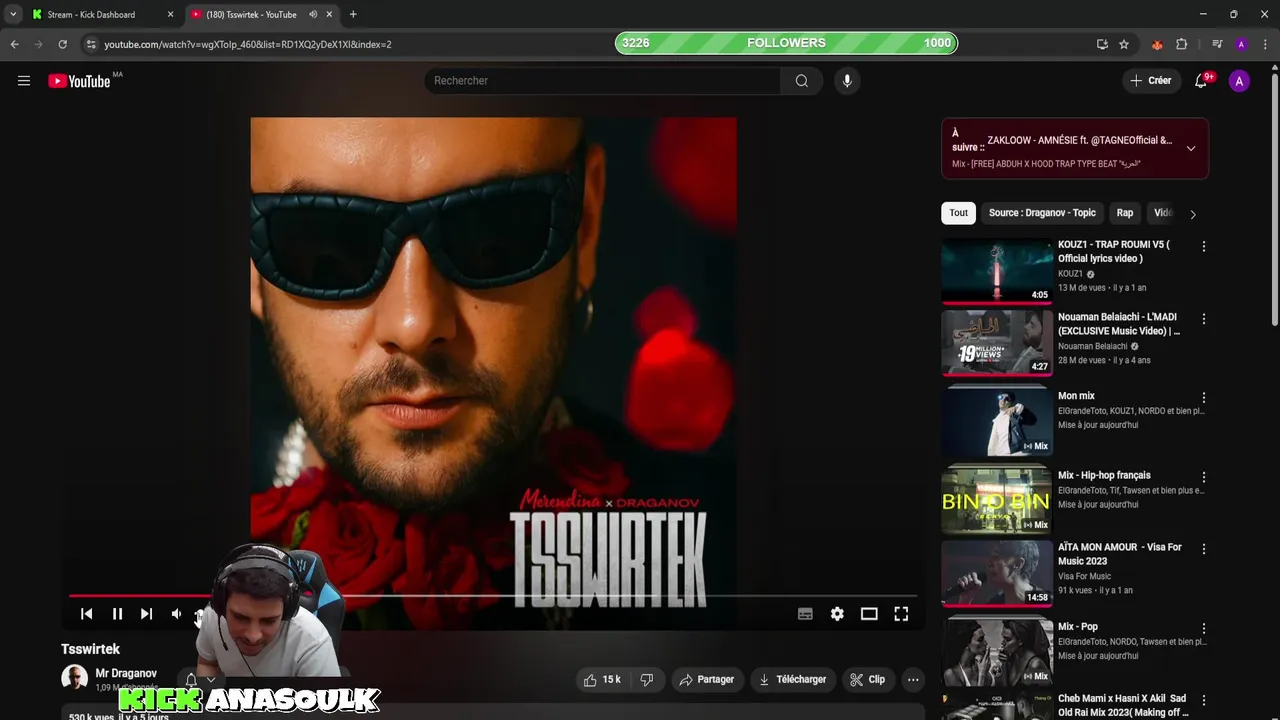1280x720 pixels.
Task: Open options for Mix - Hip-hop français
Action: (x=1204, y=477)
